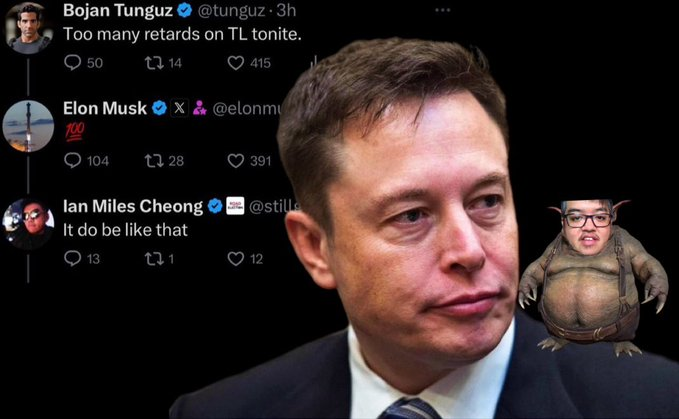Click the purple person-star badge icon

point(200,108)
